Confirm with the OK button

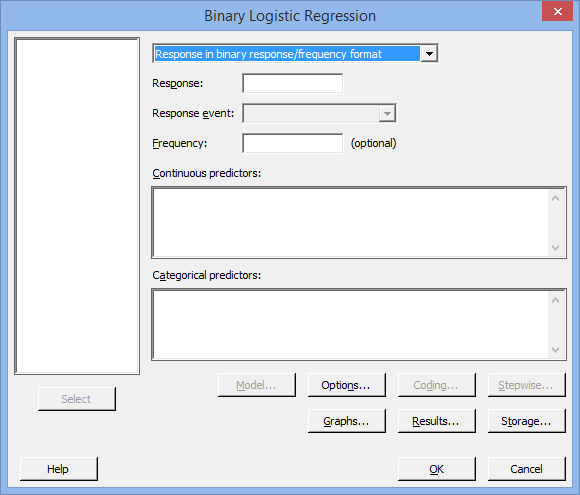point(436,469)
